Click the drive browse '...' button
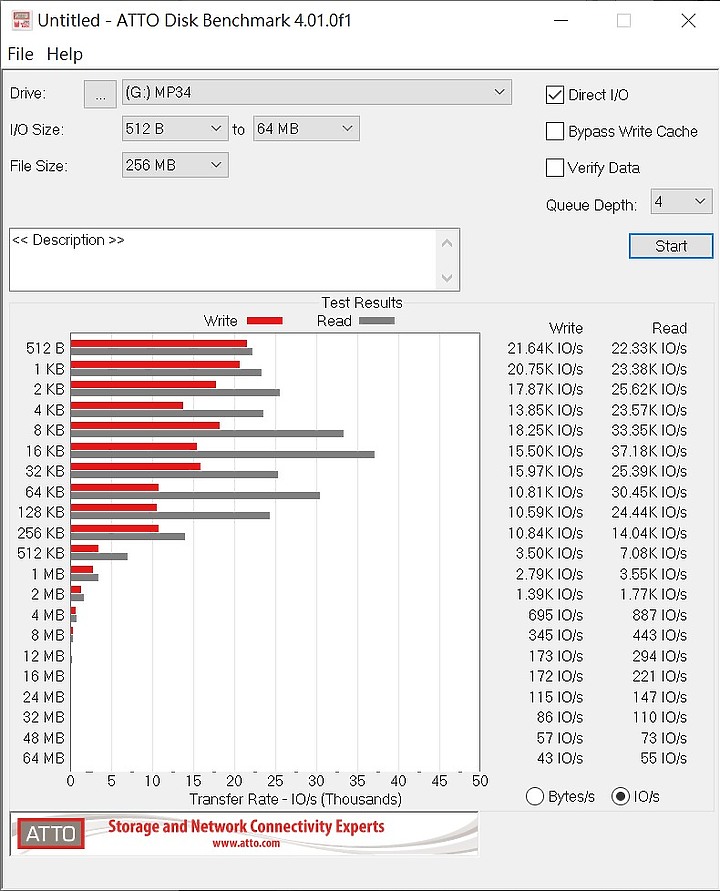Viewport: 720px width, 891px height. (x=100, y=94)
